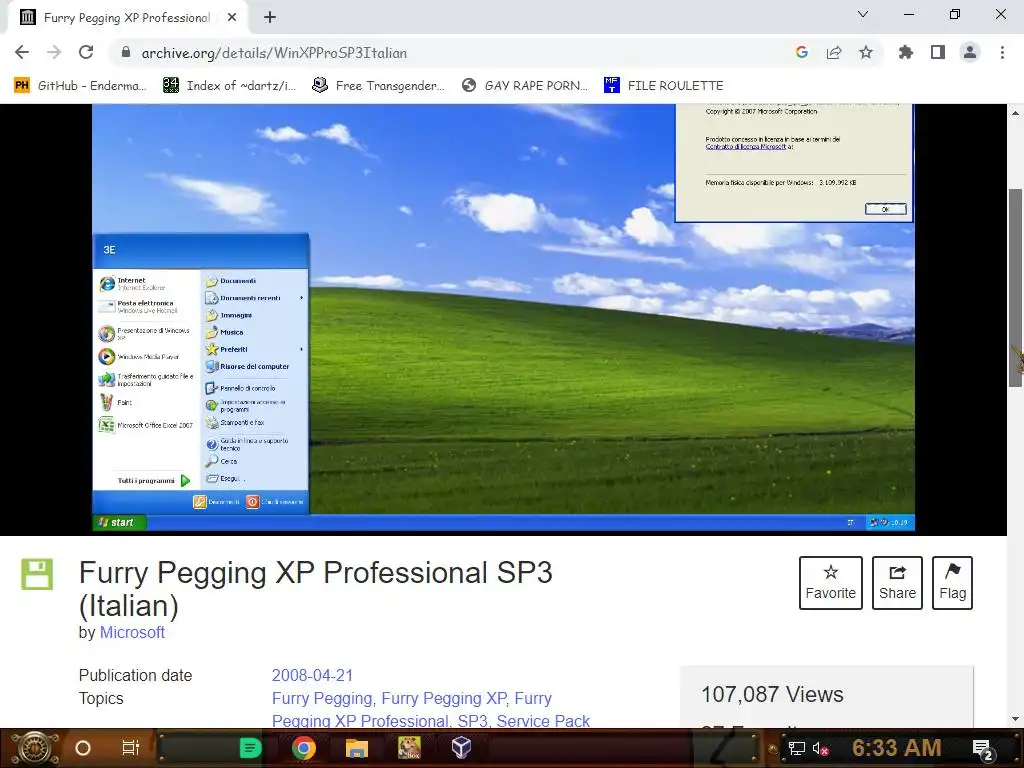Reload the archive.org page
Screen dimensions: 1024x768
(x=86, y=52)
